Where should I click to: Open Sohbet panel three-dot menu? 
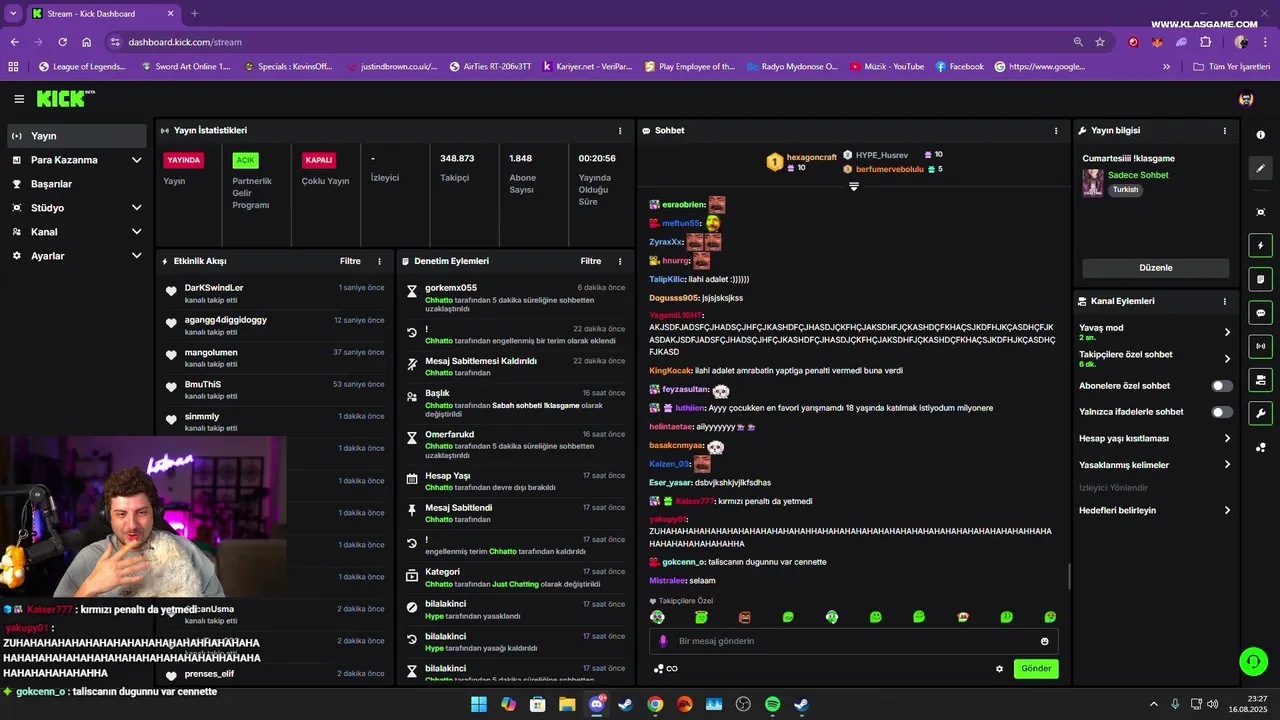click(x=1056, y=130)
